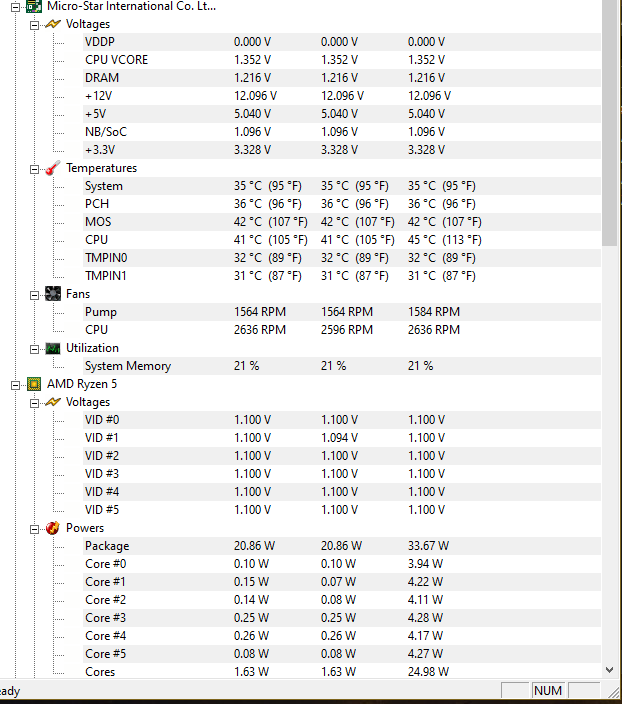Select the PCH temperature row
The image size is (622, 704).
point(342,204)
